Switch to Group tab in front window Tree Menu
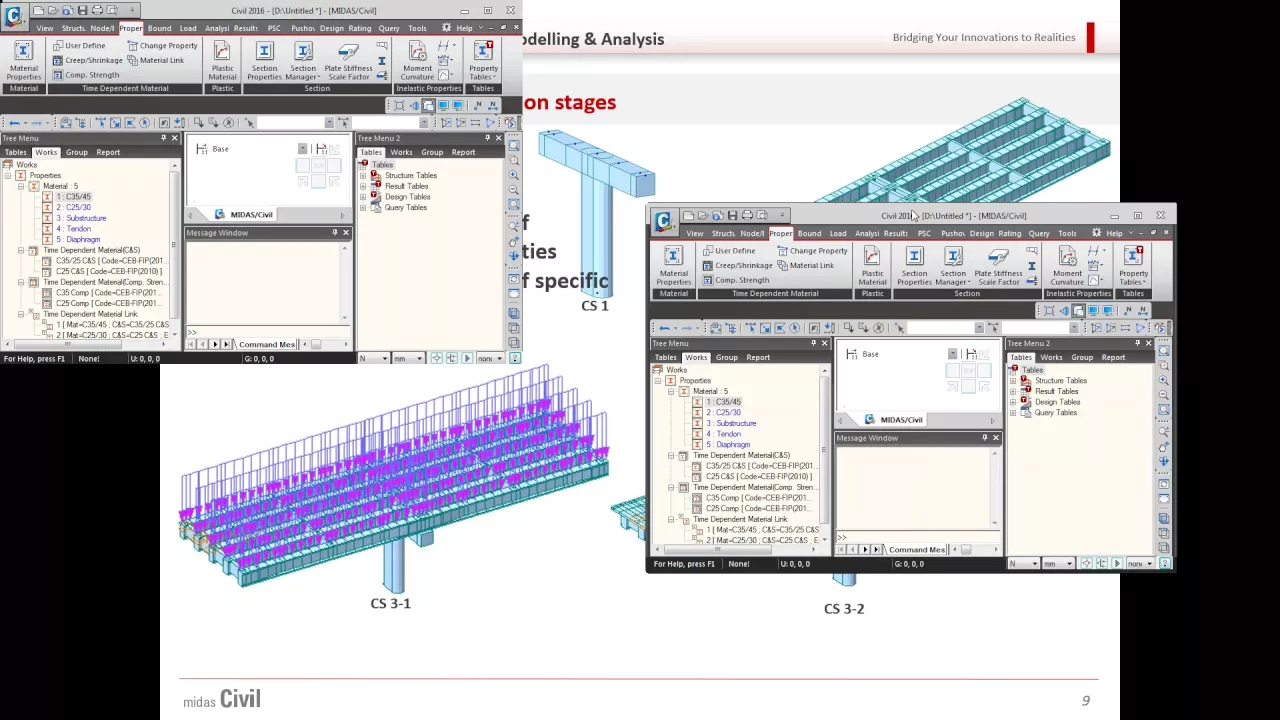 point(727,358)
